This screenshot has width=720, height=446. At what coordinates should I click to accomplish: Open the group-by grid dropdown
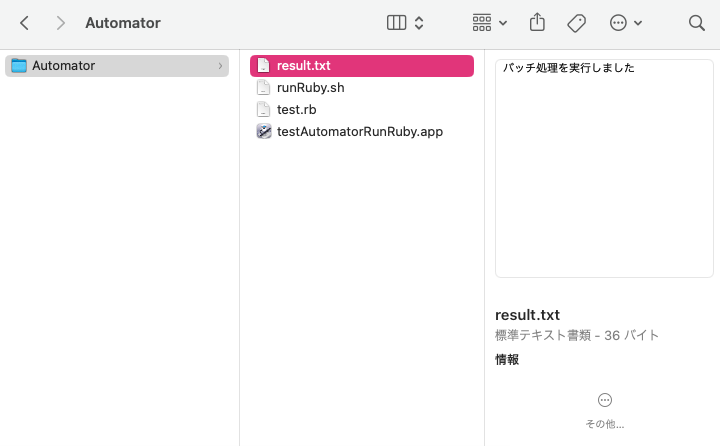click(489, 23)
